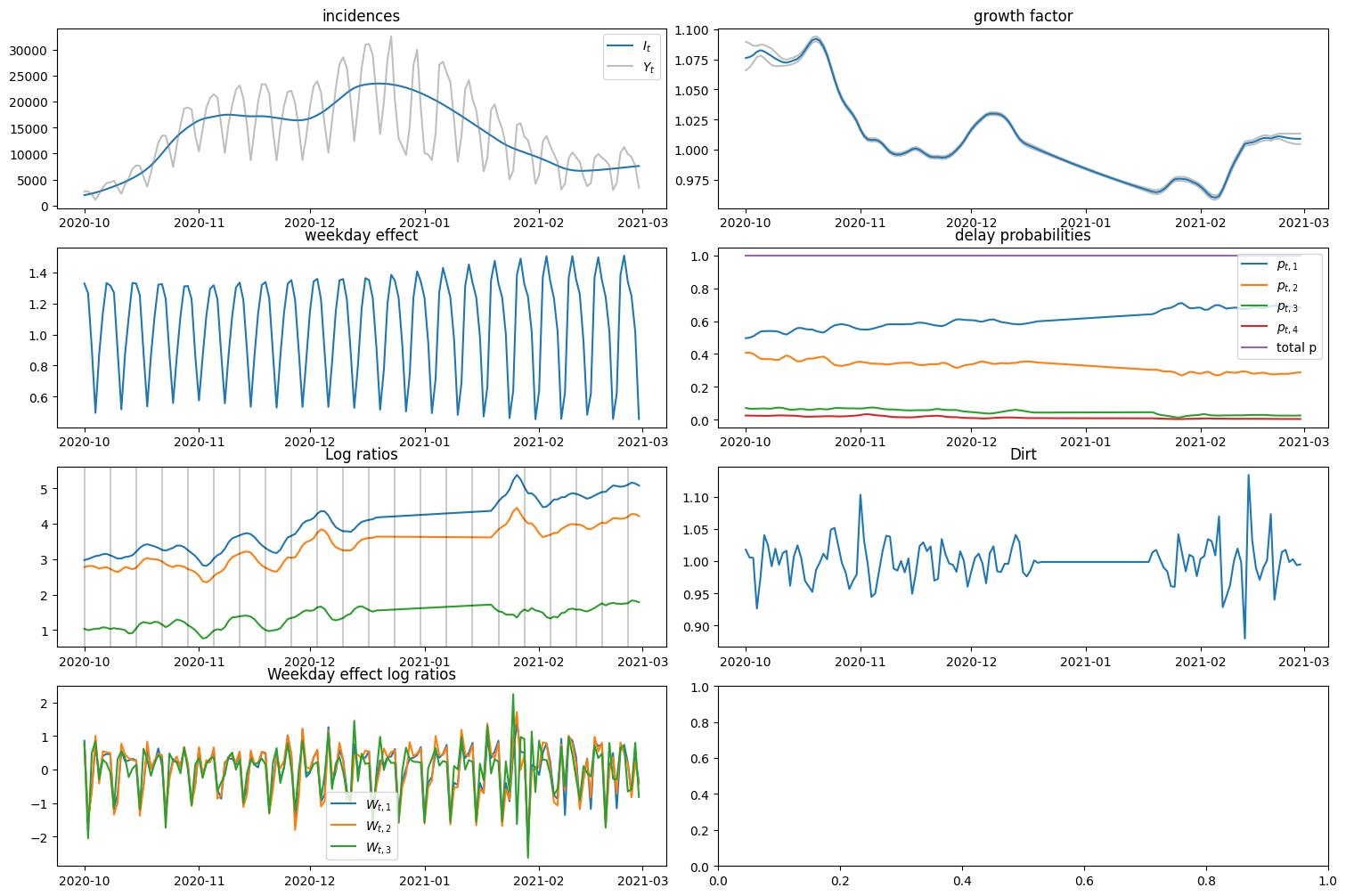Click the "Dirt" plot title
This screenshot has width=1346, height=896.
point(1023,455)
